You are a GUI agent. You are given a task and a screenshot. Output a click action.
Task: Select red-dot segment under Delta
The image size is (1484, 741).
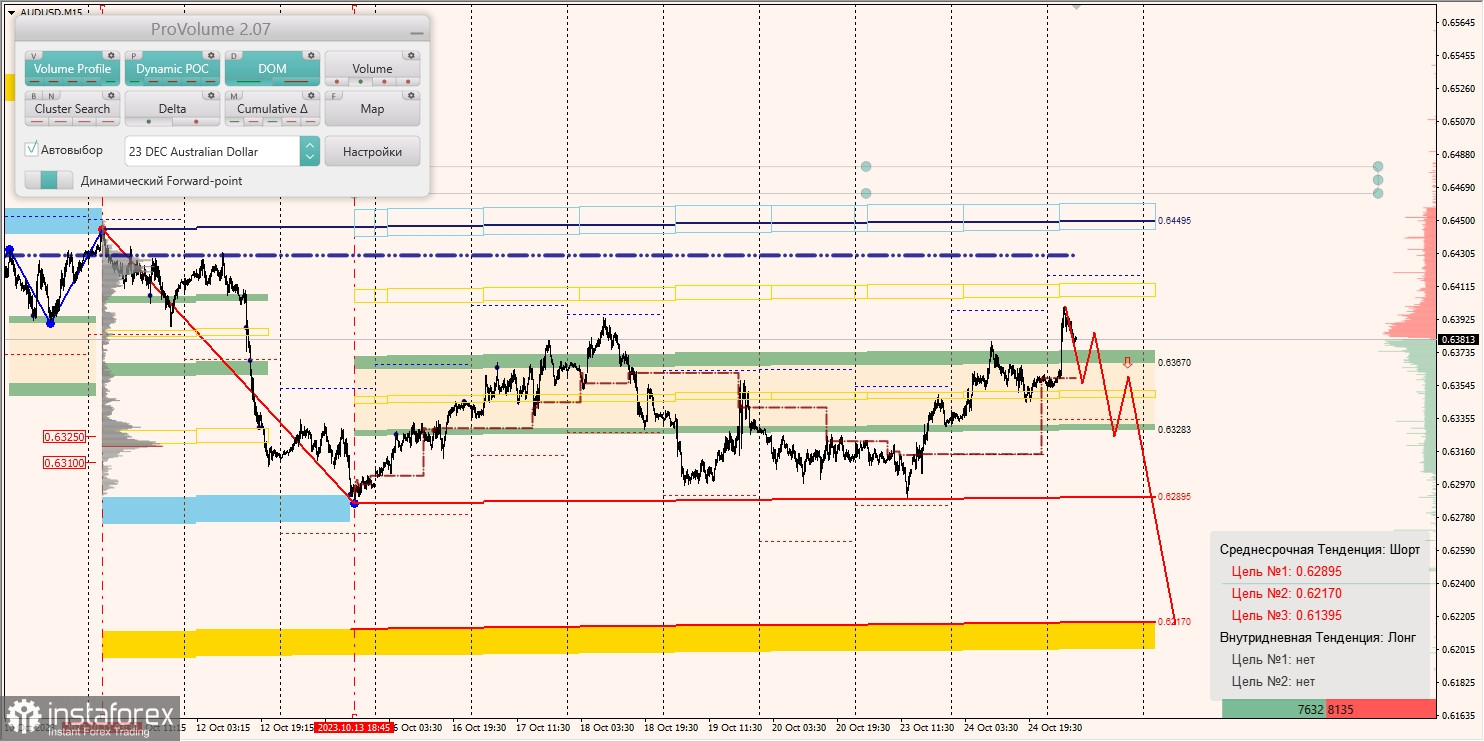pyautogui.click(x=196, y=122)
